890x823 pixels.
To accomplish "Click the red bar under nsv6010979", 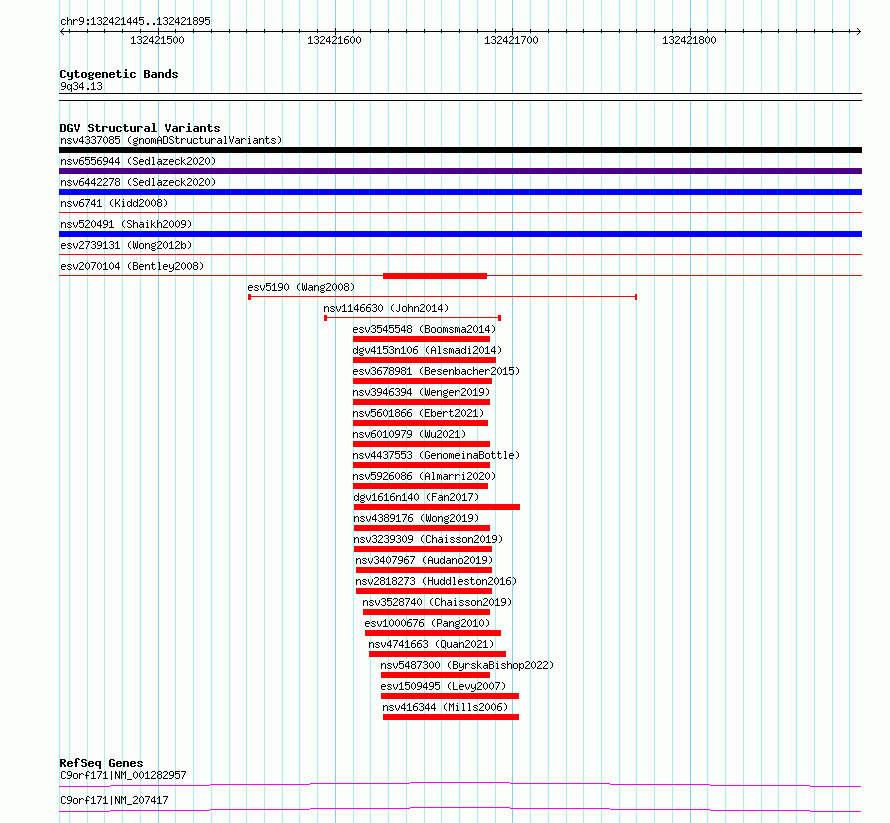I will (421, 444).
